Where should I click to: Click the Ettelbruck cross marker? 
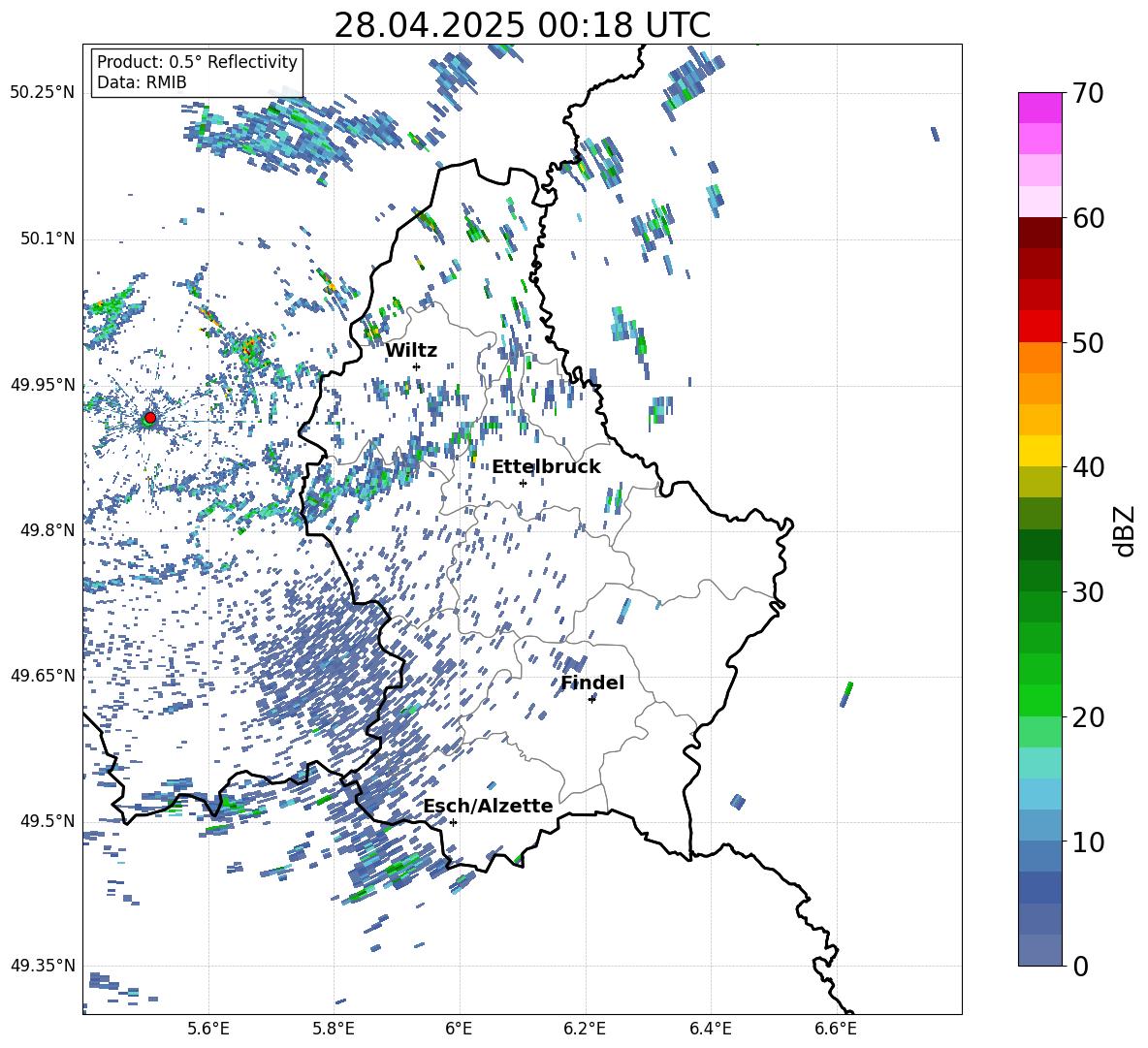coord(523,483)
